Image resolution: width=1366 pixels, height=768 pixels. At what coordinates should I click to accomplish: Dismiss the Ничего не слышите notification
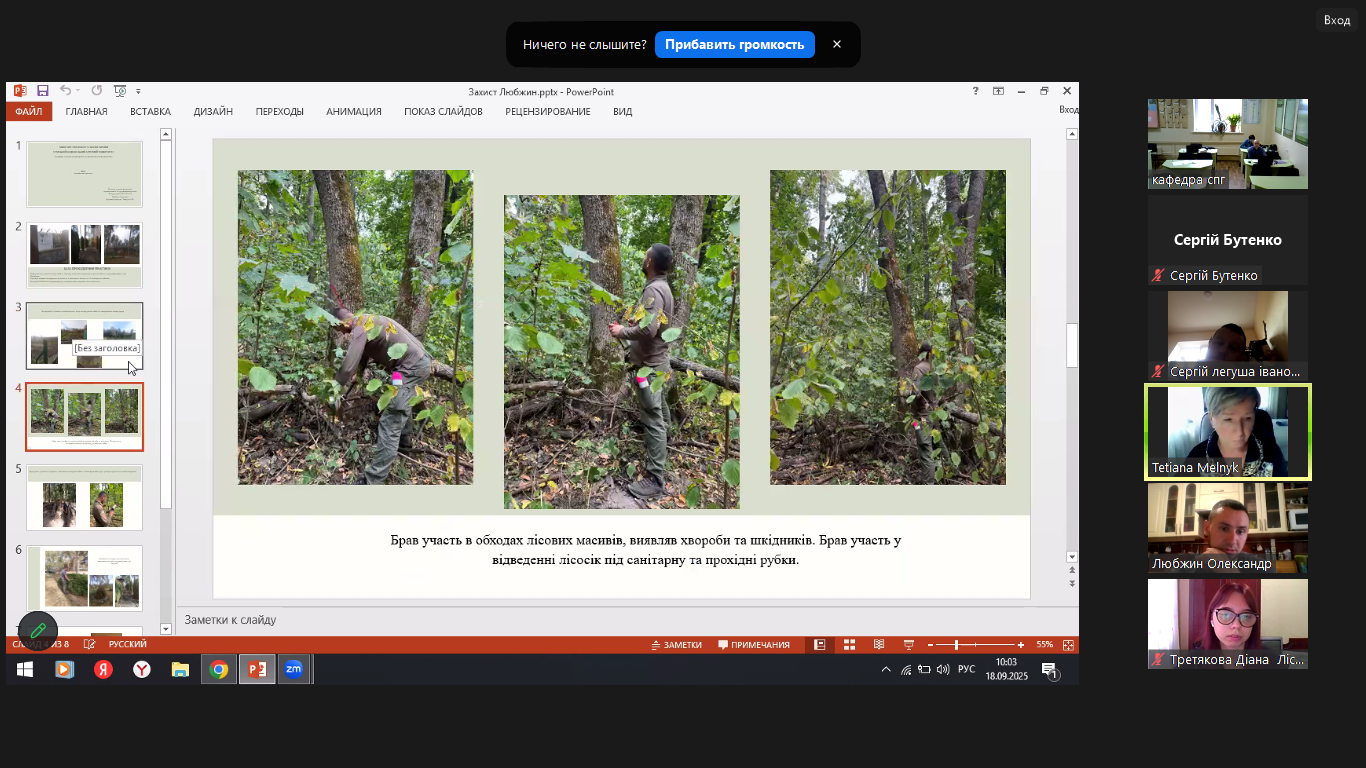click(x=837, y=45)
